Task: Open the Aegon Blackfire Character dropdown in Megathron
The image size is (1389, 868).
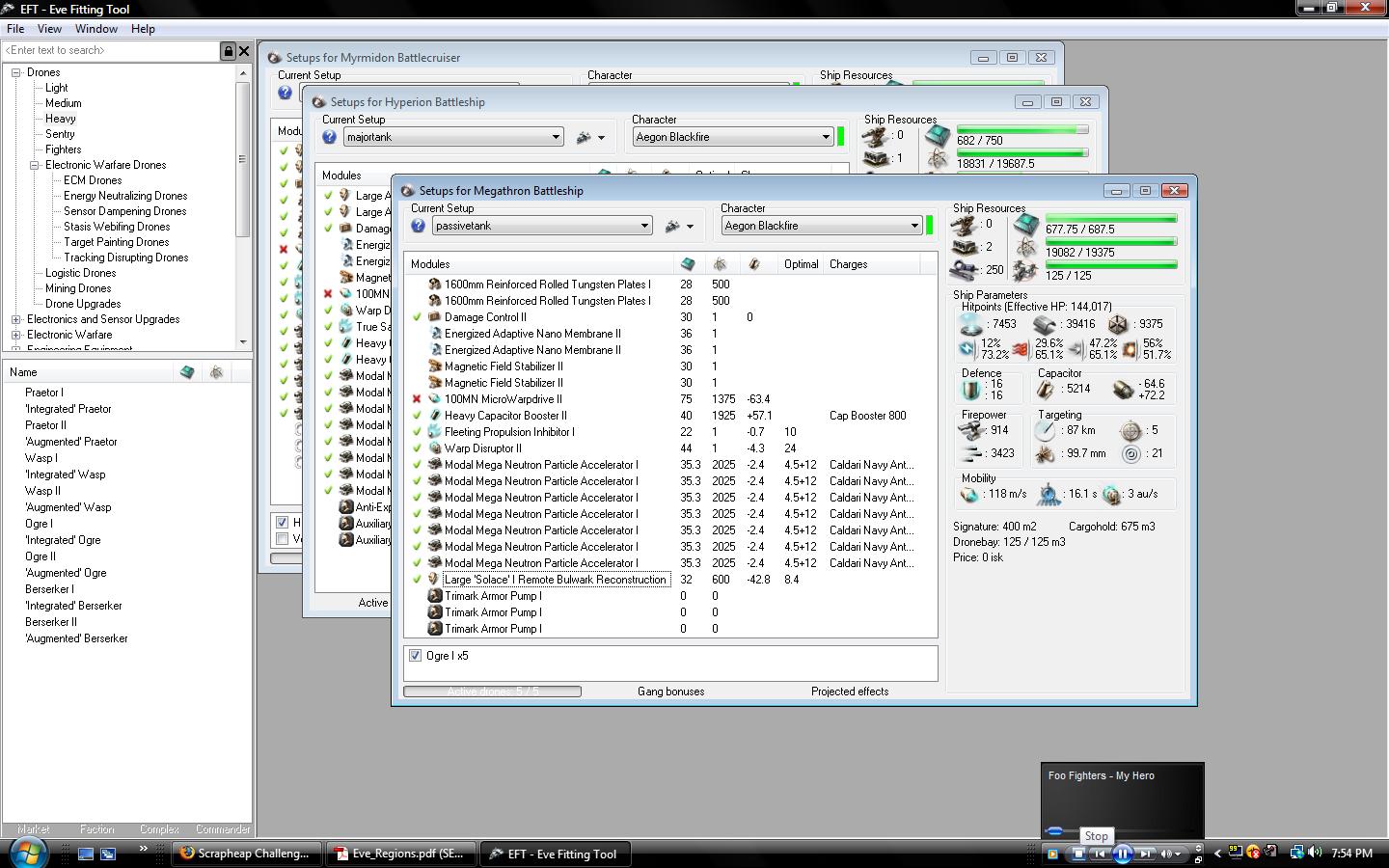Action: 913,226
